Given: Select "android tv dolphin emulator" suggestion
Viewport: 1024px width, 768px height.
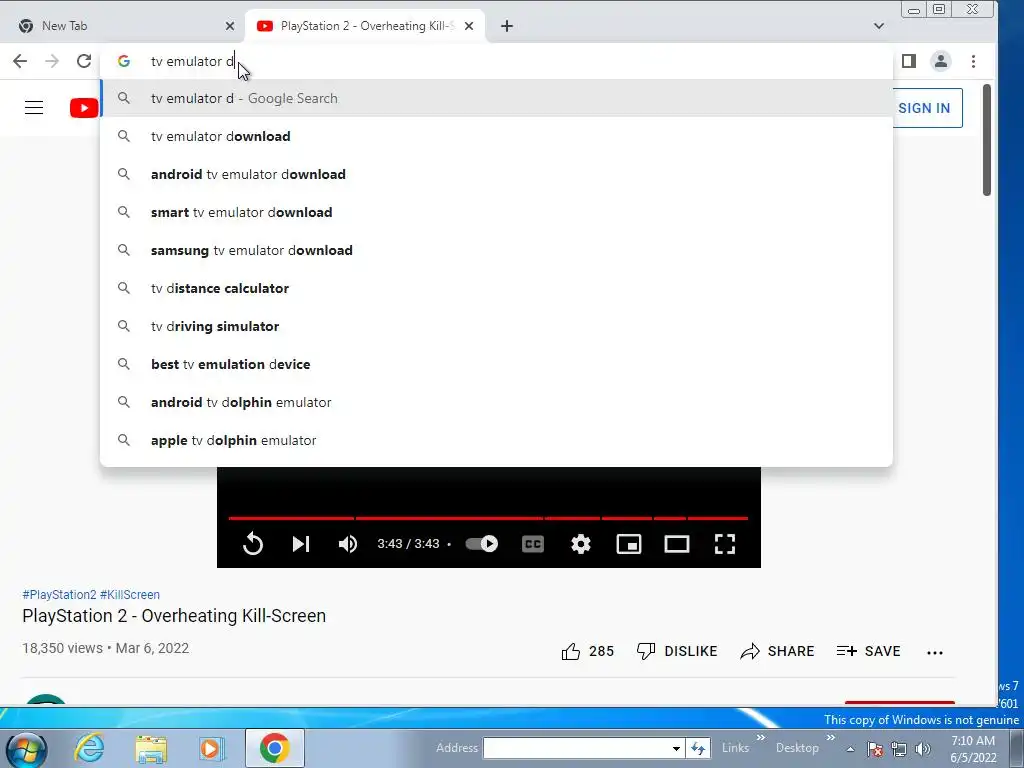Looking at the screenshot, I should pyautogui.click(x=496, y=402).
